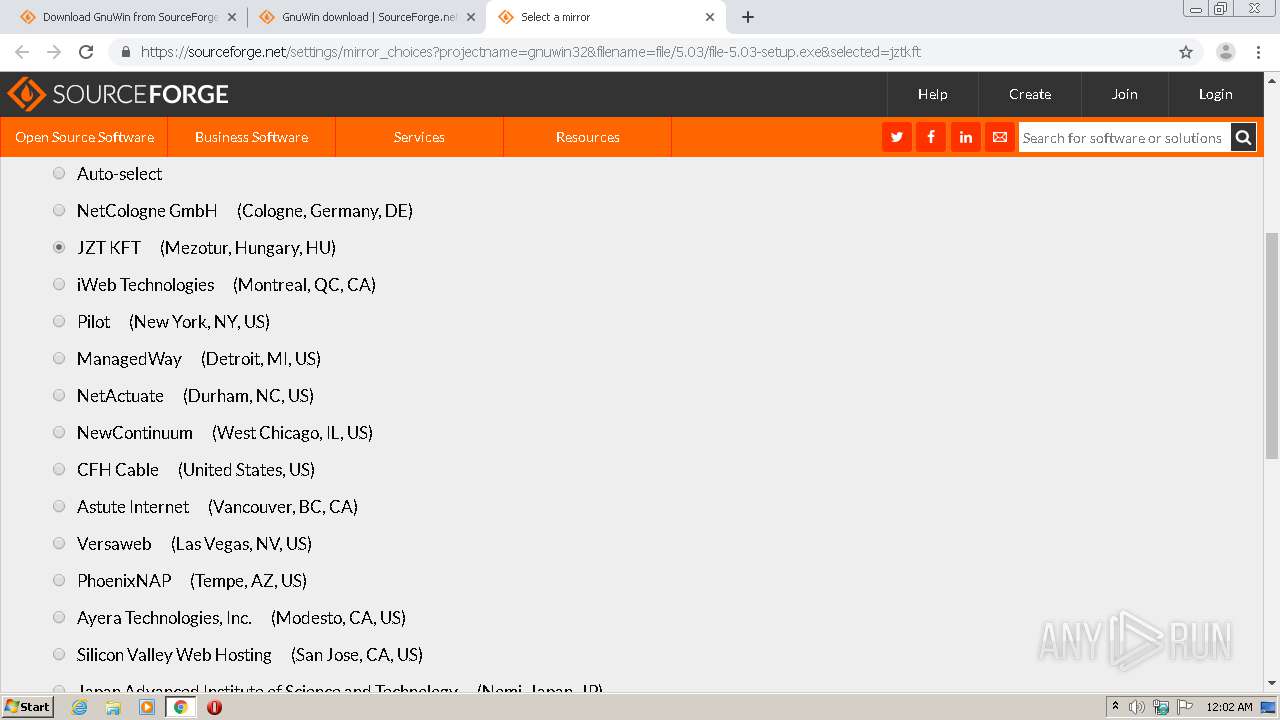Image resolution: width=1280 pixels, height=720 pixels.
Task: Click the Join link
Action: pos(1125,94)
